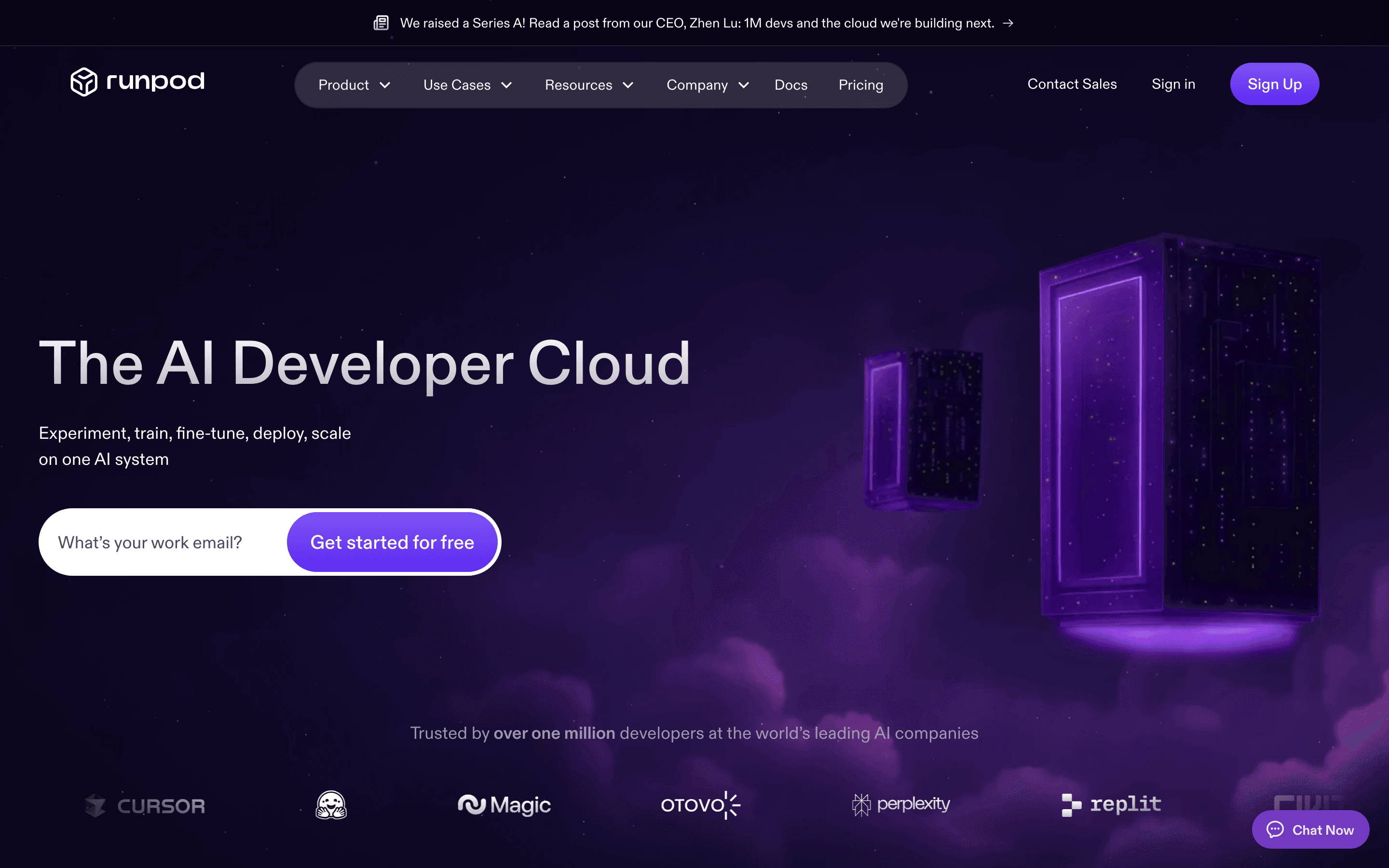Expand the Use Cases dropdown chevron

click(506, 85)
